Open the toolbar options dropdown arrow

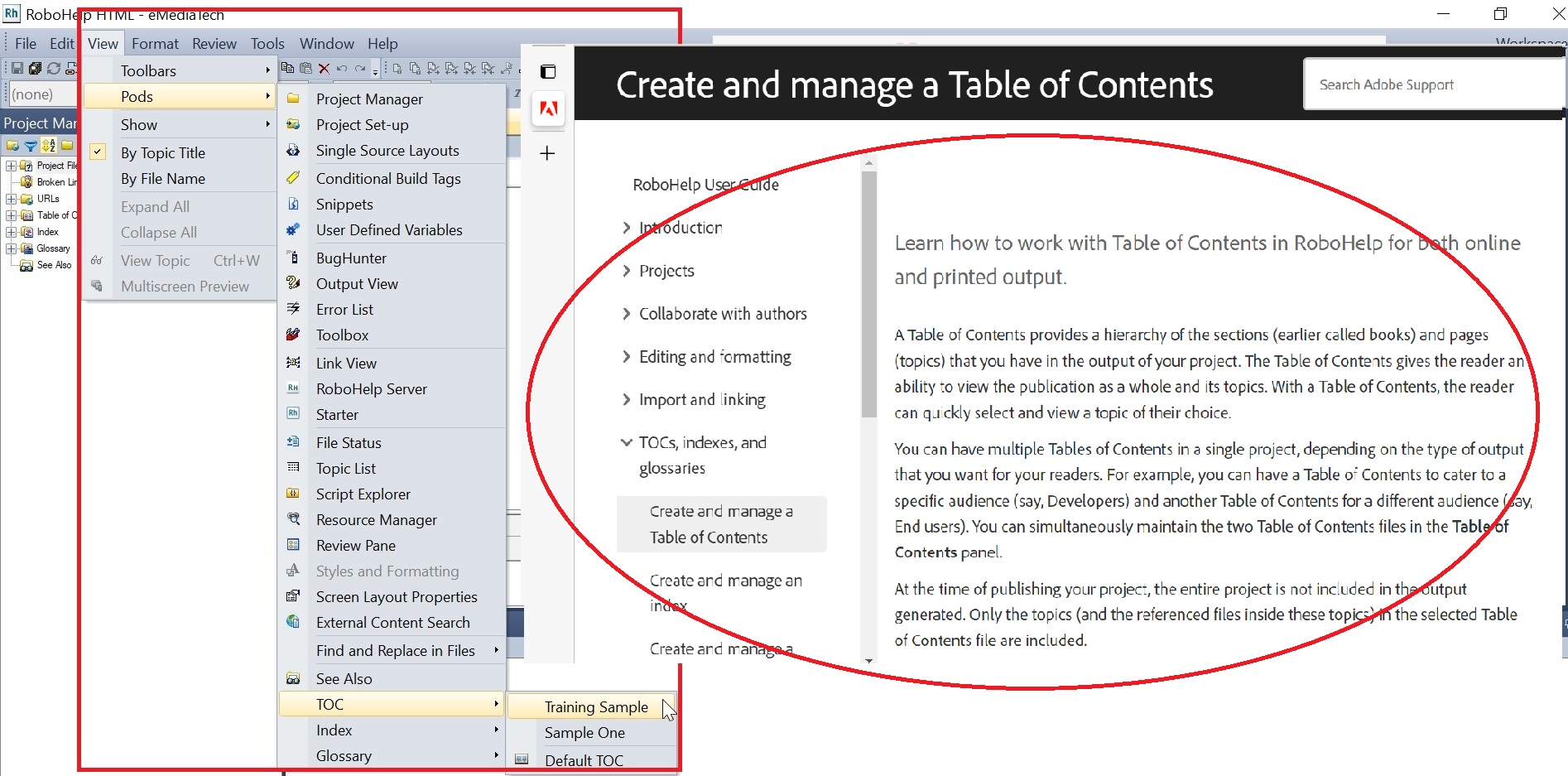[x=375, y=70]
